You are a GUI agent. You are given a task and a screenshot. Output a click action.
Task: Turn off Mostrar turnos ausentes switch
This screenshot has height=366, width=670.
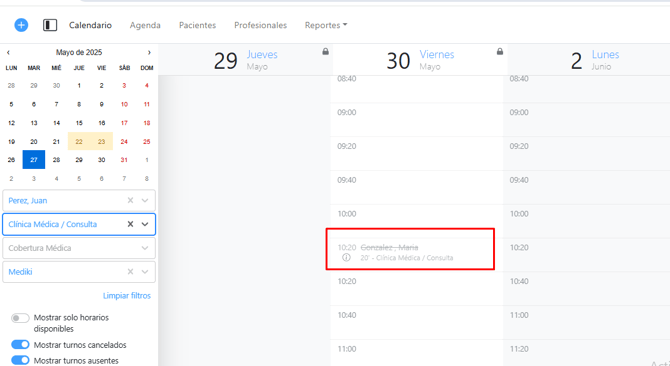20,360
